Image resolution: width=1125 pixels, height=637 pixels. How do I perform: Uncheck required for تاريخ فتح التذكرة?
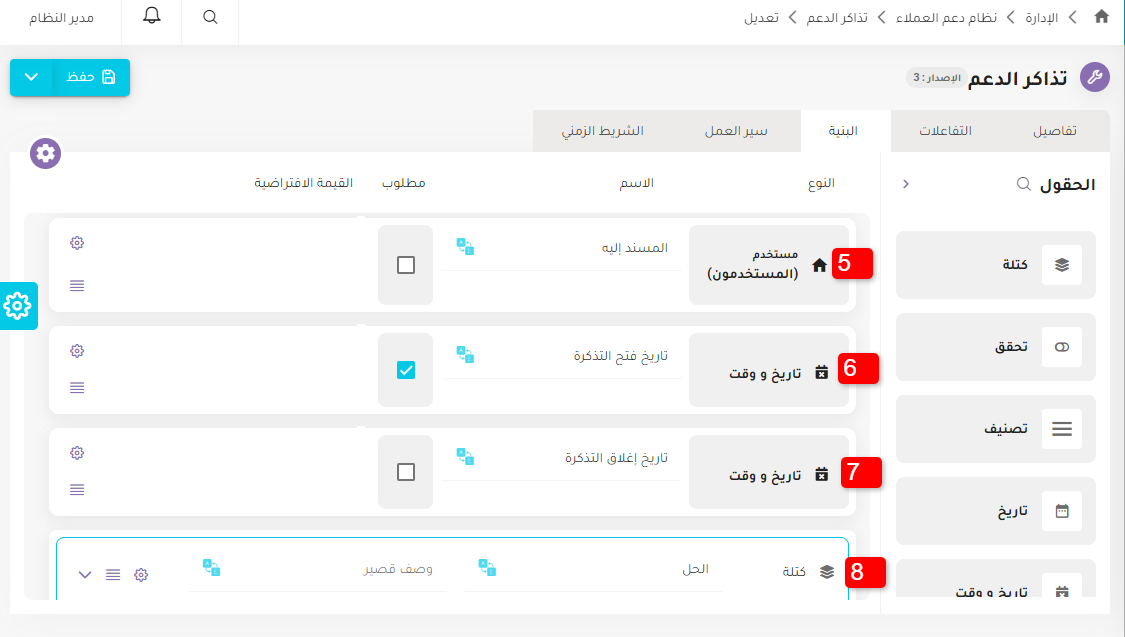point(405,370)
